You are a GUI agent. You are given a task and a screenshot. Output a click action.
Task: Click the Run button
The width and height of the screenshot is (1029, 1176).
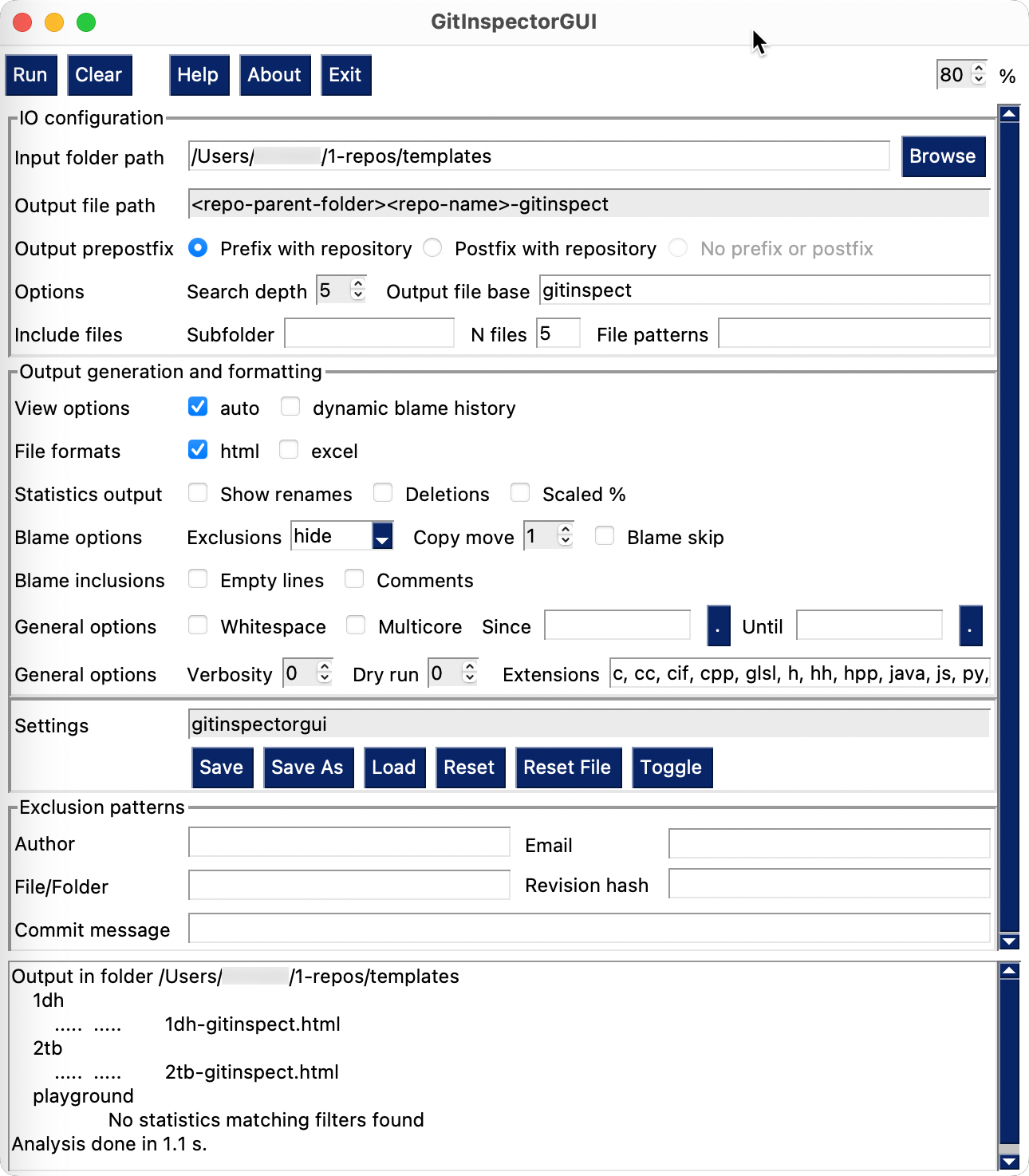pos(31,75)
